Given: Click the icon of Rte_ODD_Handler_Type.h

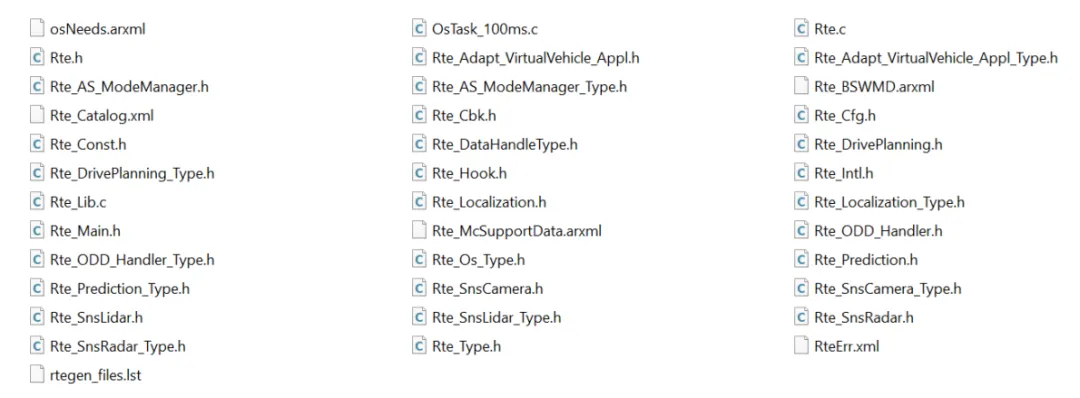Looking at the screenshot, I should (37, 260).
